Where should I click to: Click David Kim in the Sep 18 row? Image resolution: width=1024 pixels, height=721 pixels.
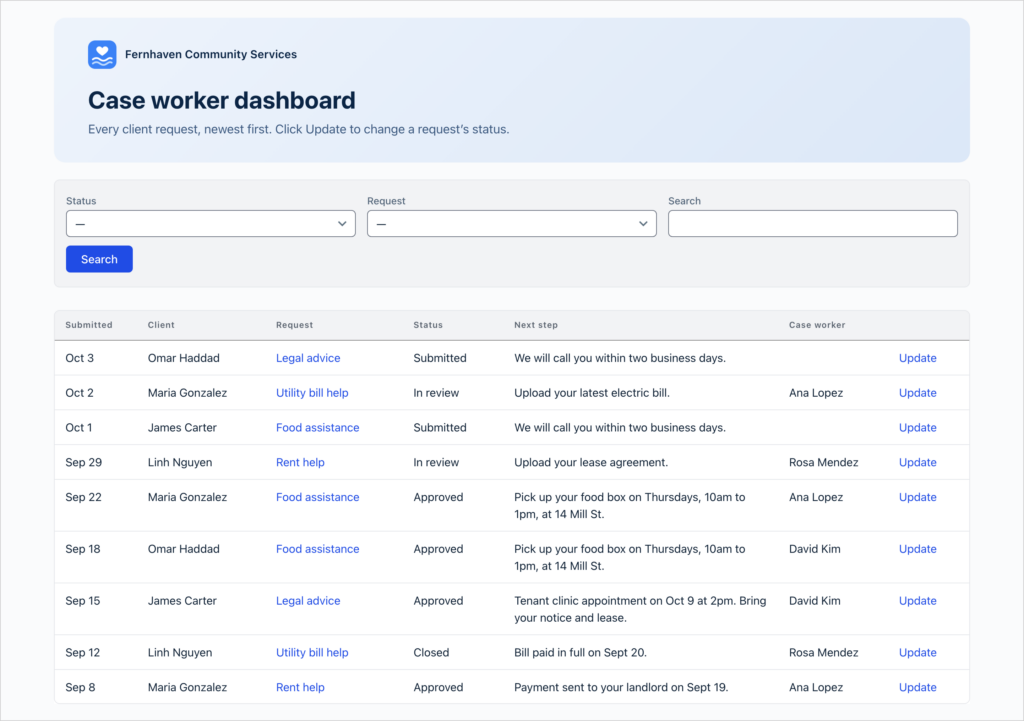pos(814,549)
